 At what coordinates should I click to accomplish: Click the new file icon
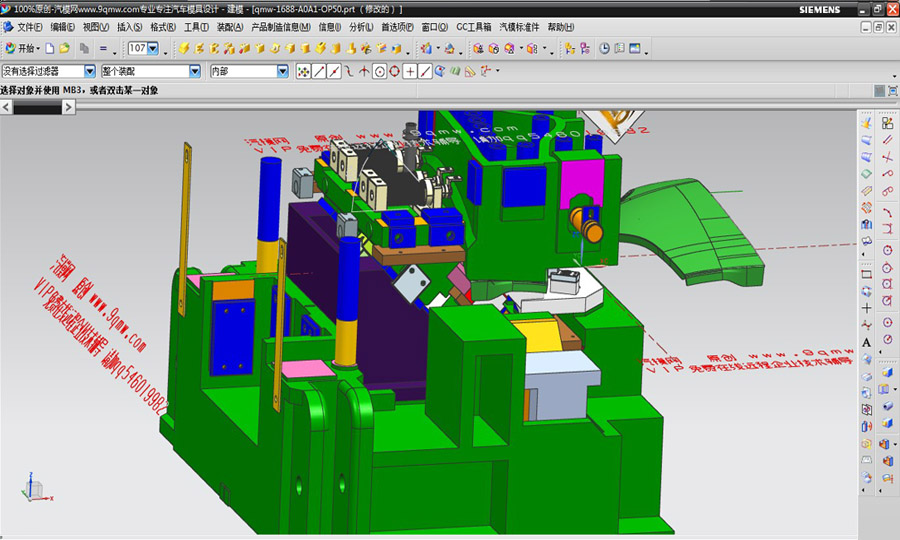pyautogui.click(x=50, y=48)
